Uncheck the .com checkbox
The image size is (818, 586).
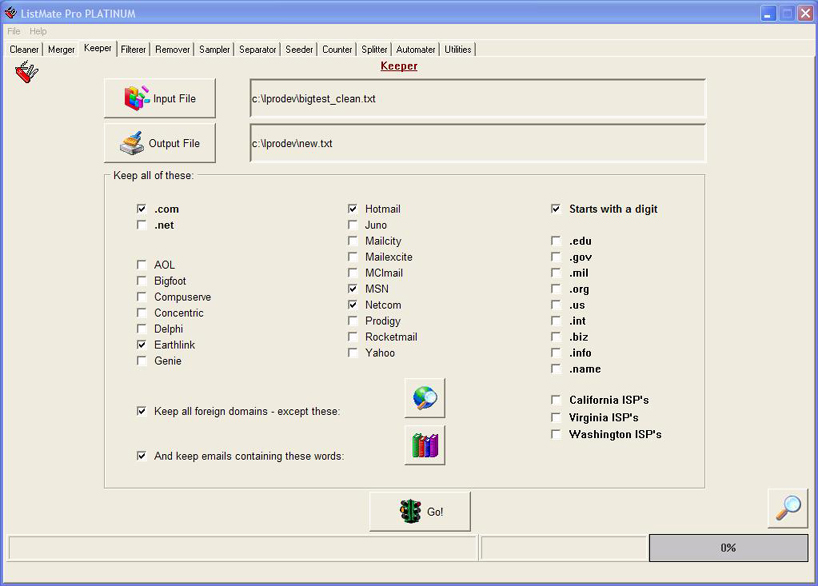click(142, 209)
